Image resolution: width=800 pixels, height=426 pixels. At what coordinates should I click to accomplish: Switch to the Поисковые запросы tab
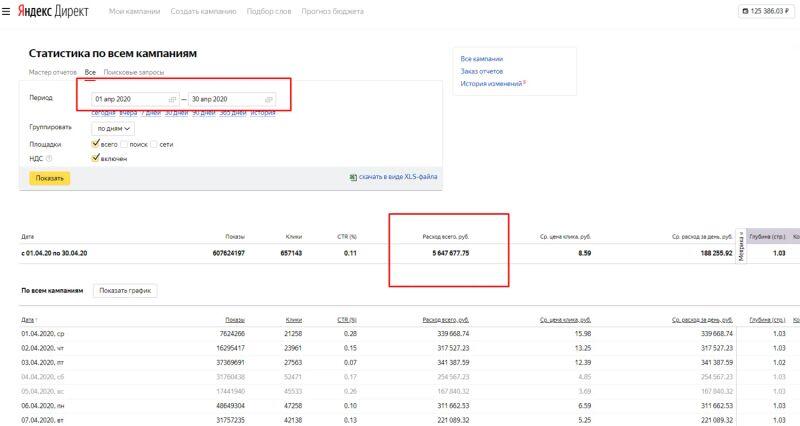[134, 73]
